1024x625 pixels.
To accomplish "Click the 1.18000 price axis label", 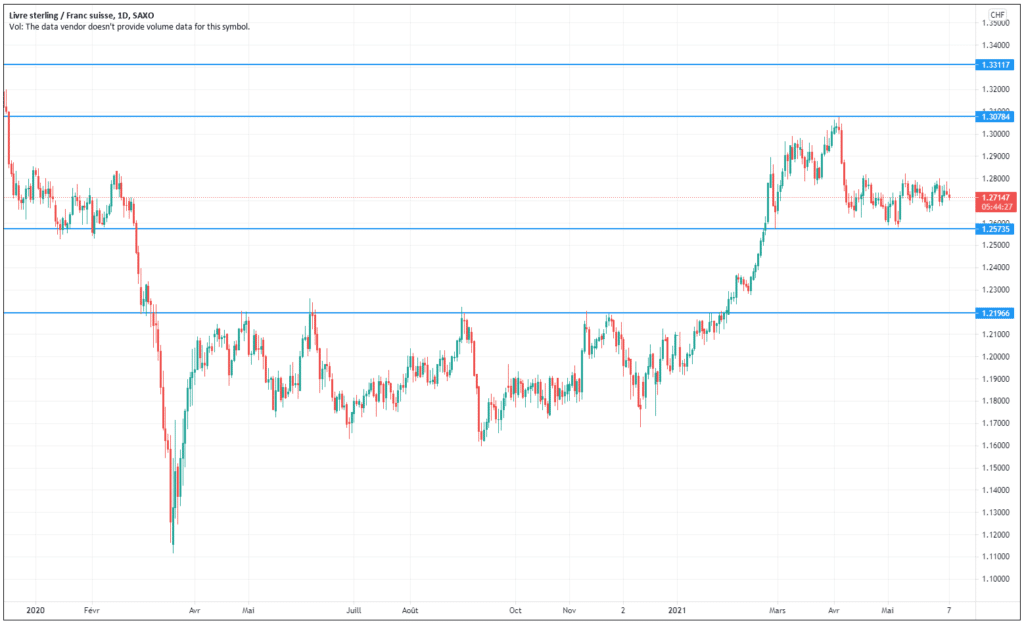I will coord(996,401).
